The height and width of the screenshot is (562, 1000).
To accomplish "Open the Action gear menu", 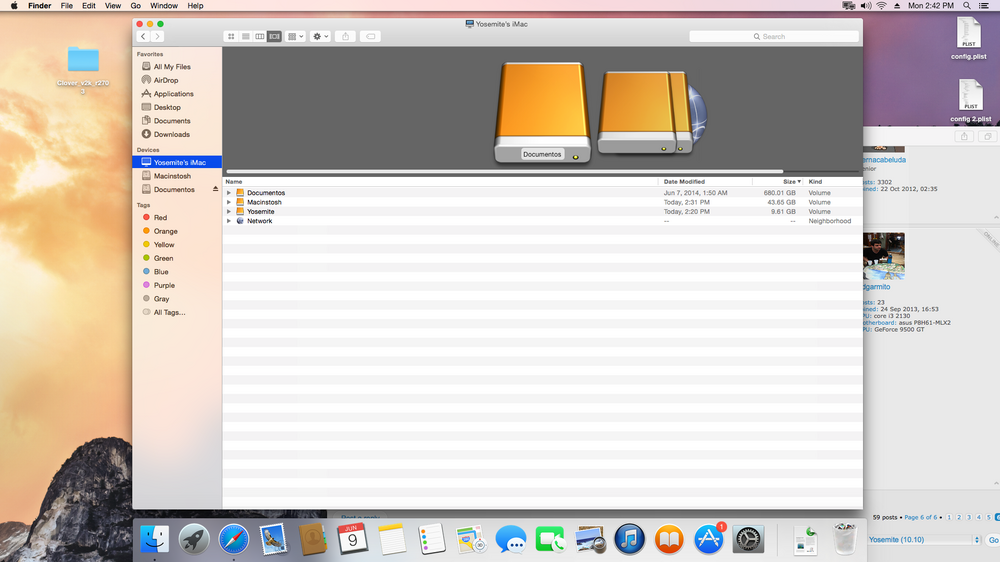I will (320, 36).
